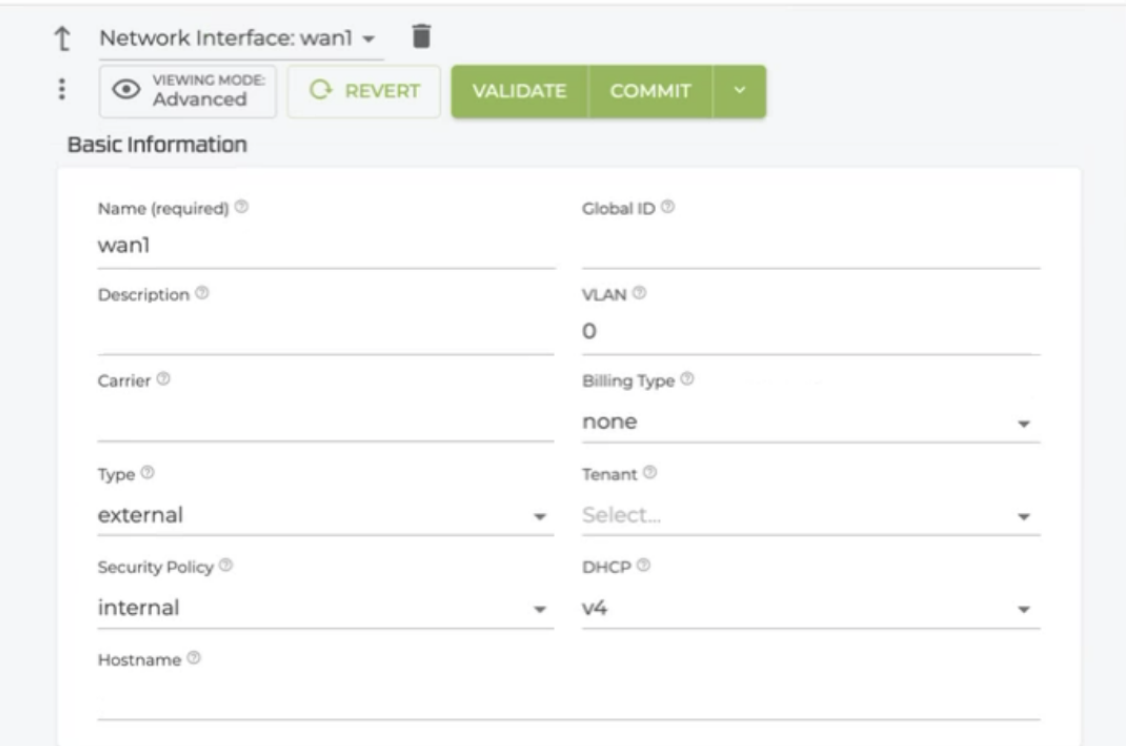Focus the Carrier input field

(x=326, y=421)
